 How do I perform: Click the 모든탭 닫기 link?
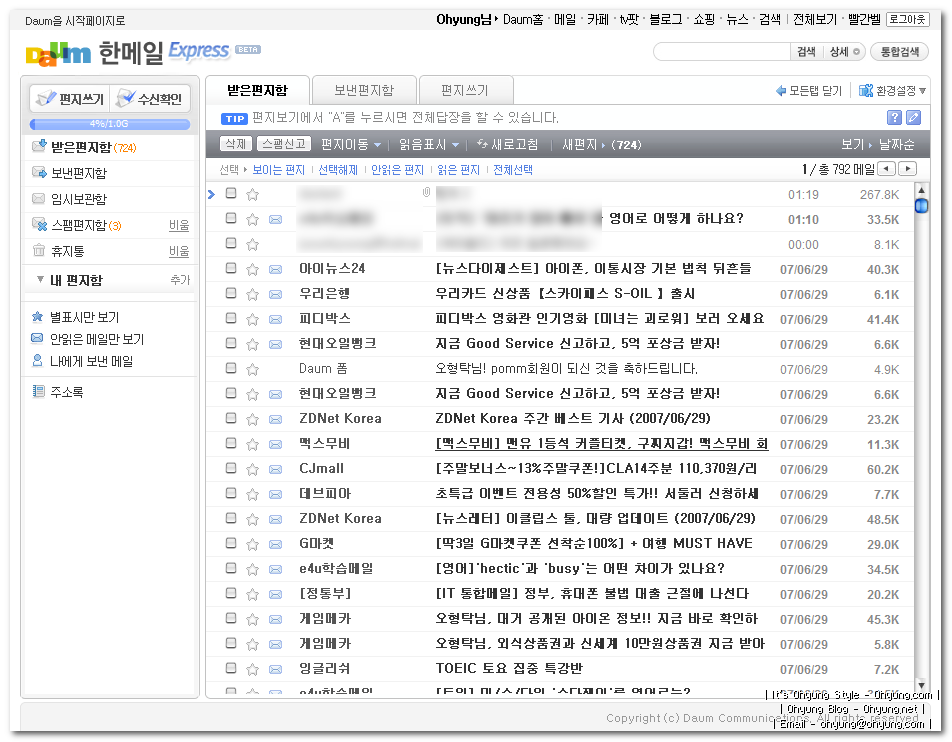(809, 90)
